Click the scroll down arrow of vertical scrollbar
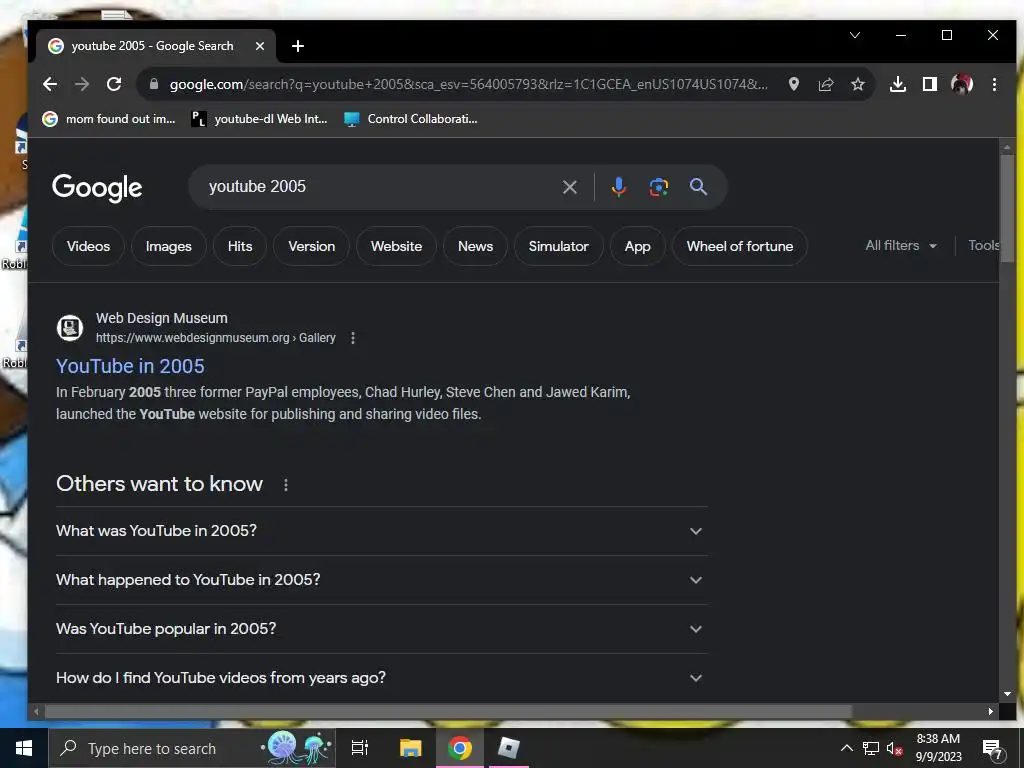This screenshot has width=1024, height=768. coord(1007,694)
